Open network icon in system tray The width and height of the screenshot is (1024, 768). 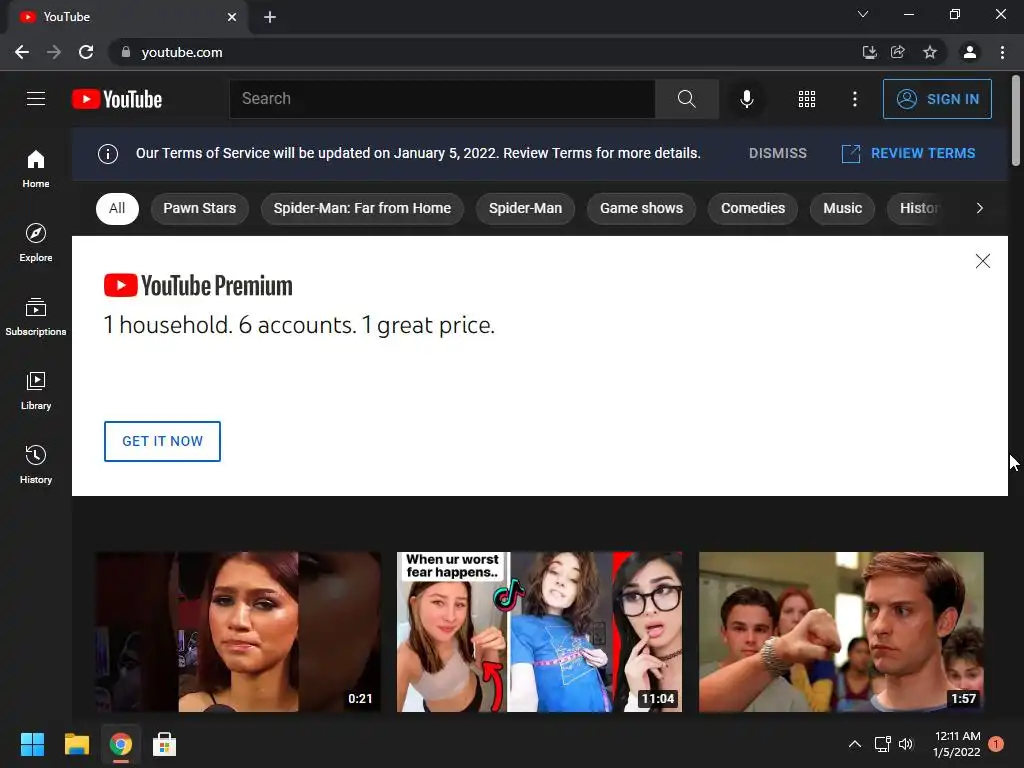882,744
